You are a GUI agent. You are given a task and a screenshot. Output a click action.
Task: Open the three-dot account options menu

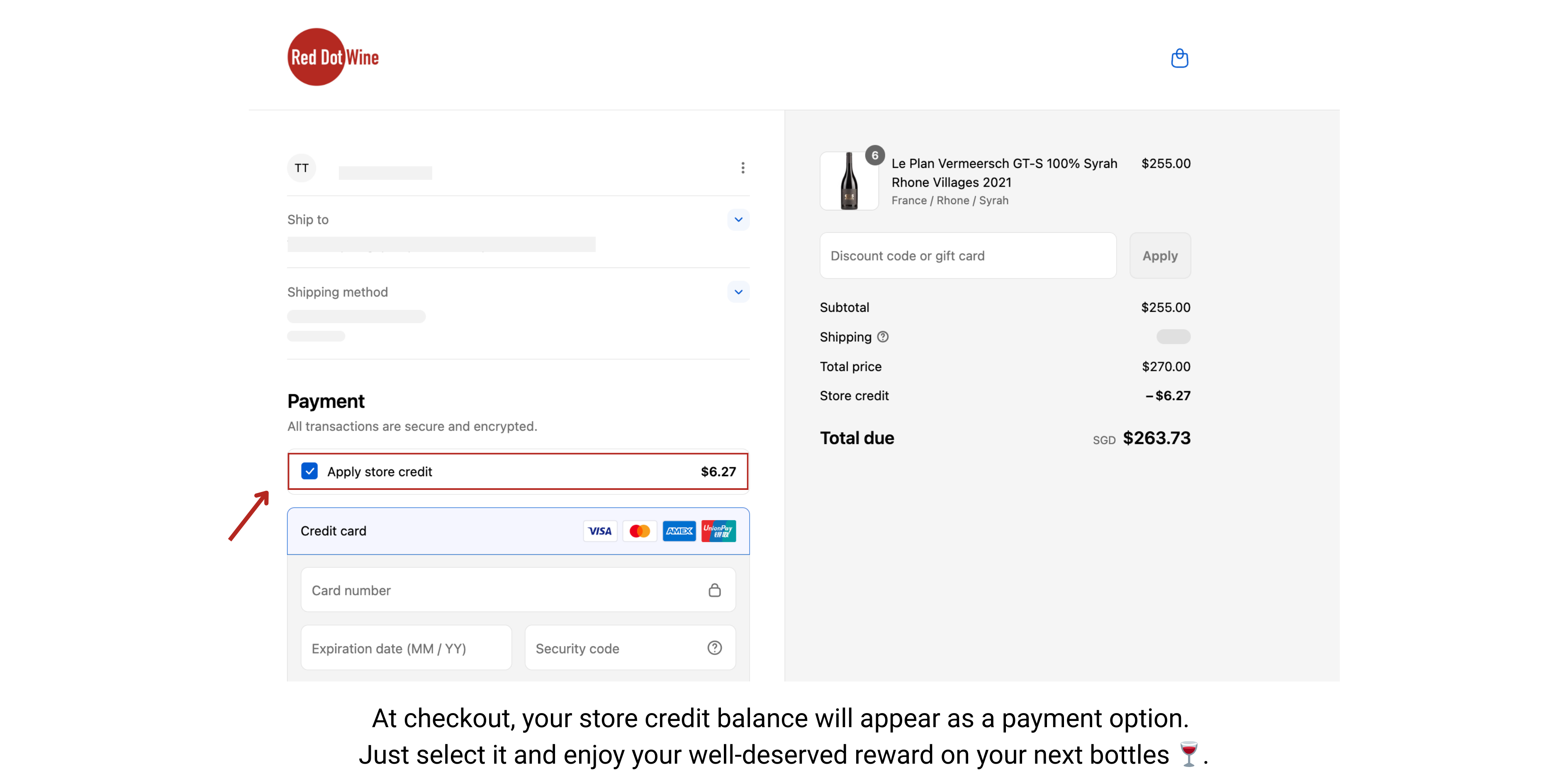point(743,168)
